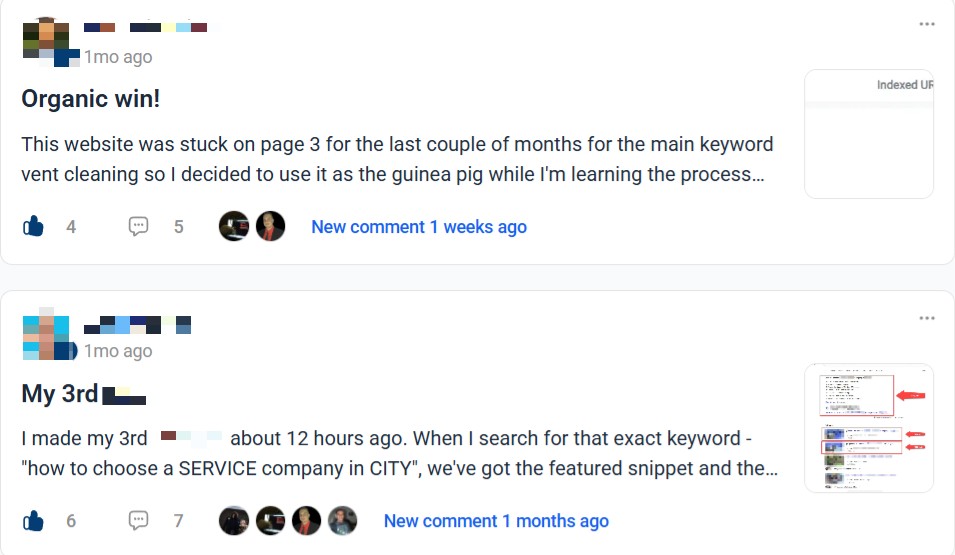Open the three-dot menu on "Organic win!" post

coord(927,24)
